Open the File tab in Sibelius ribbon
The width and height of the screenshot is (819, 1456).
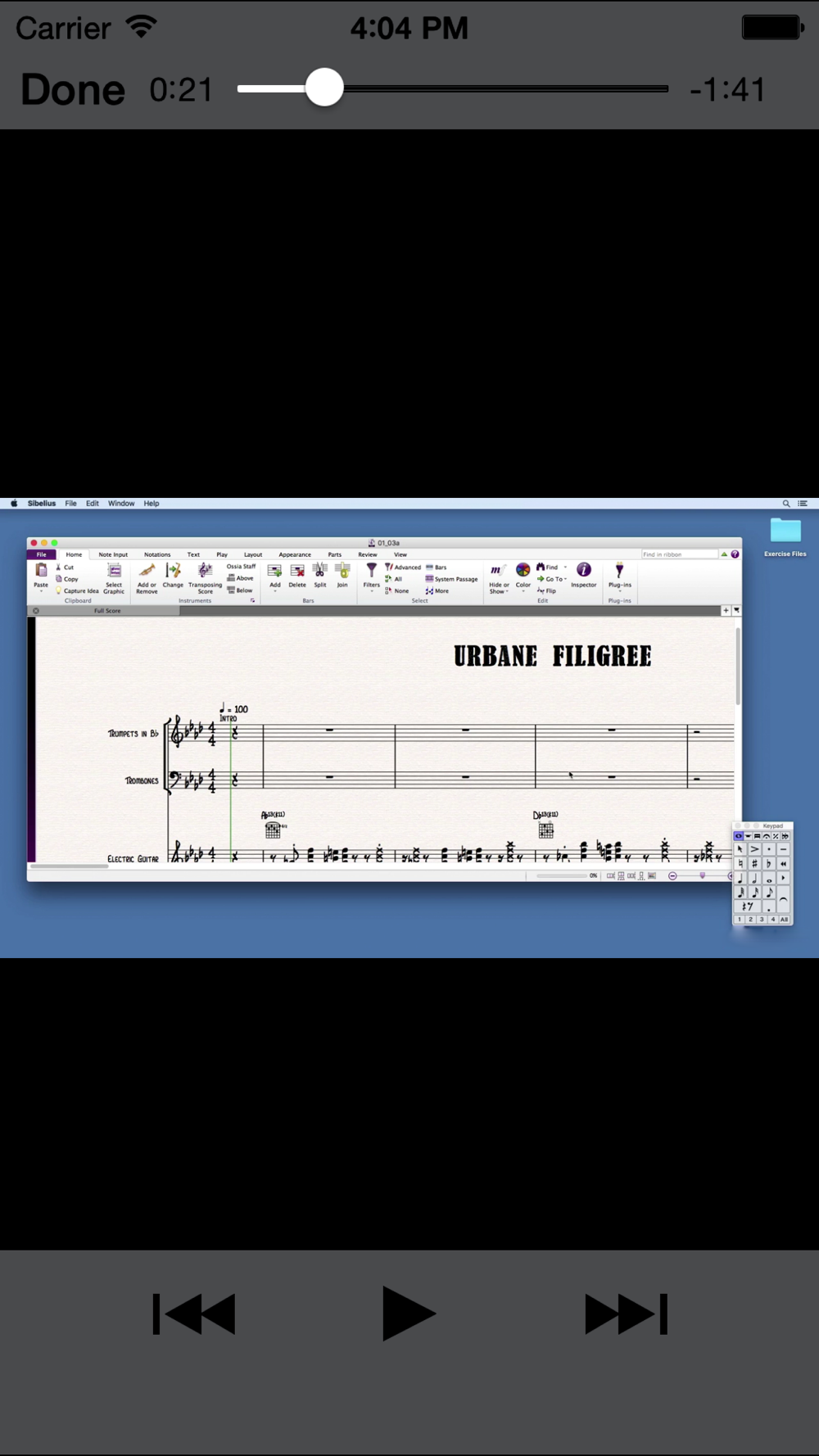pyautogui.click(x=41, y=554)
